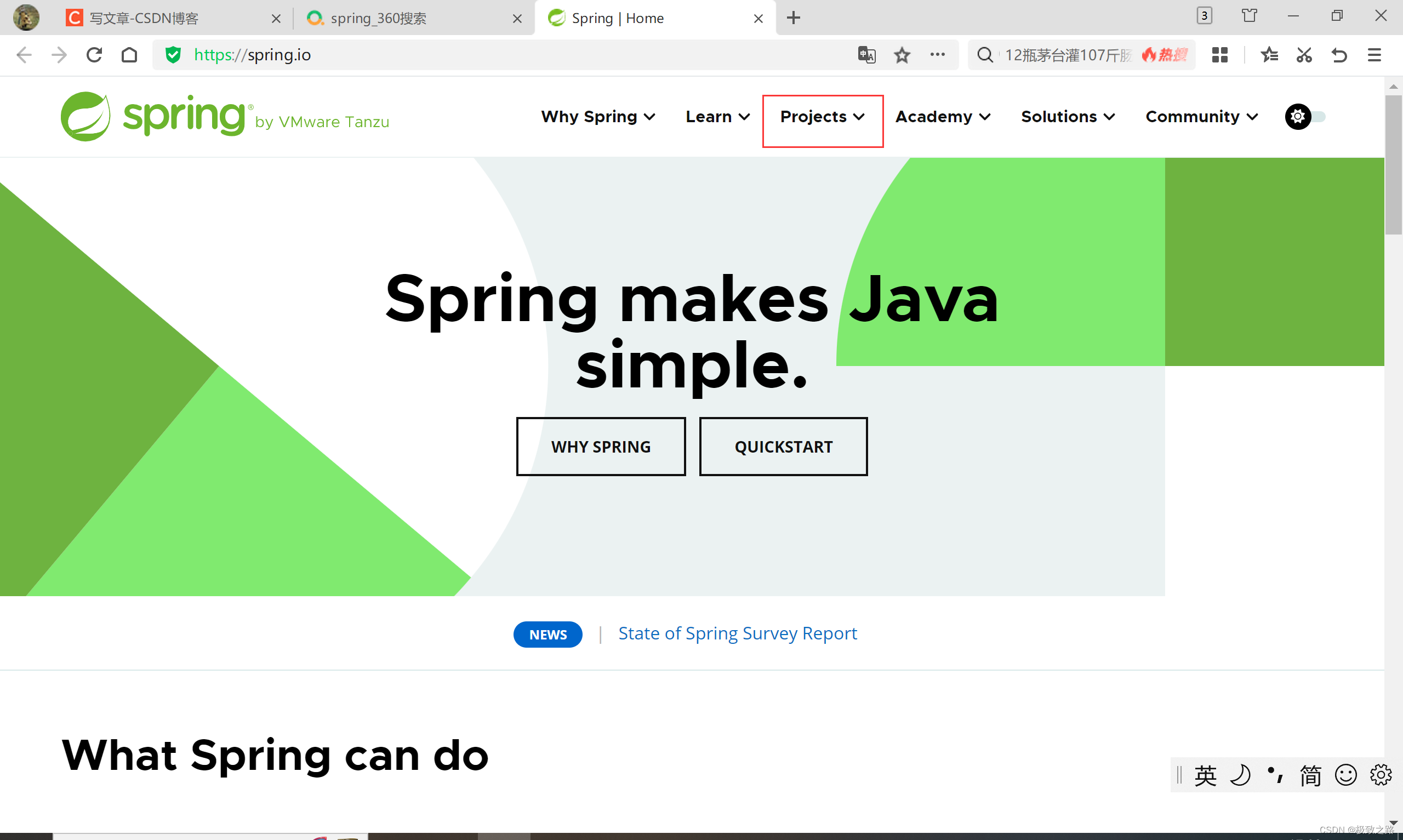
Task: Open the IME emoji smiley
Action: point(1345,775)
